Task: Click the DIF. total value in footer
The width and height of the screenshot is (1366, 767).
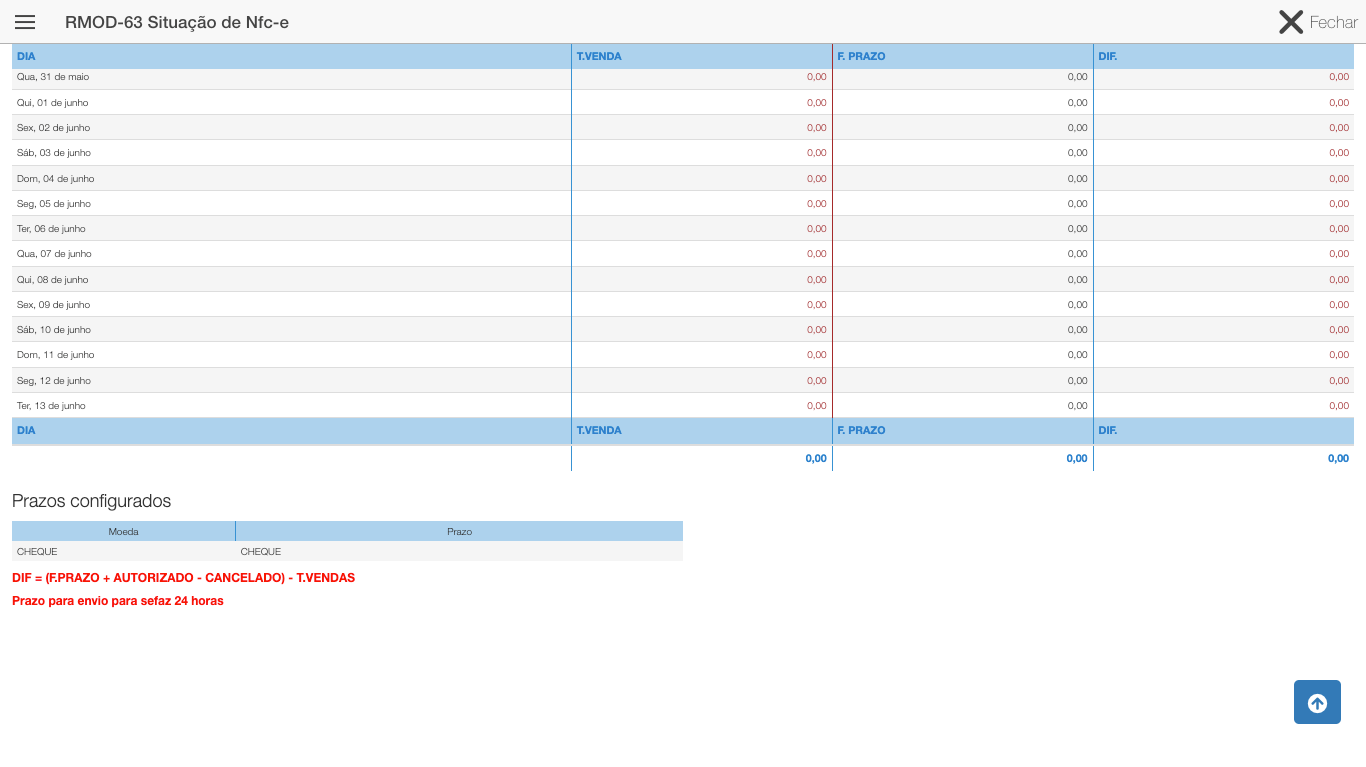Action: 1337,459
